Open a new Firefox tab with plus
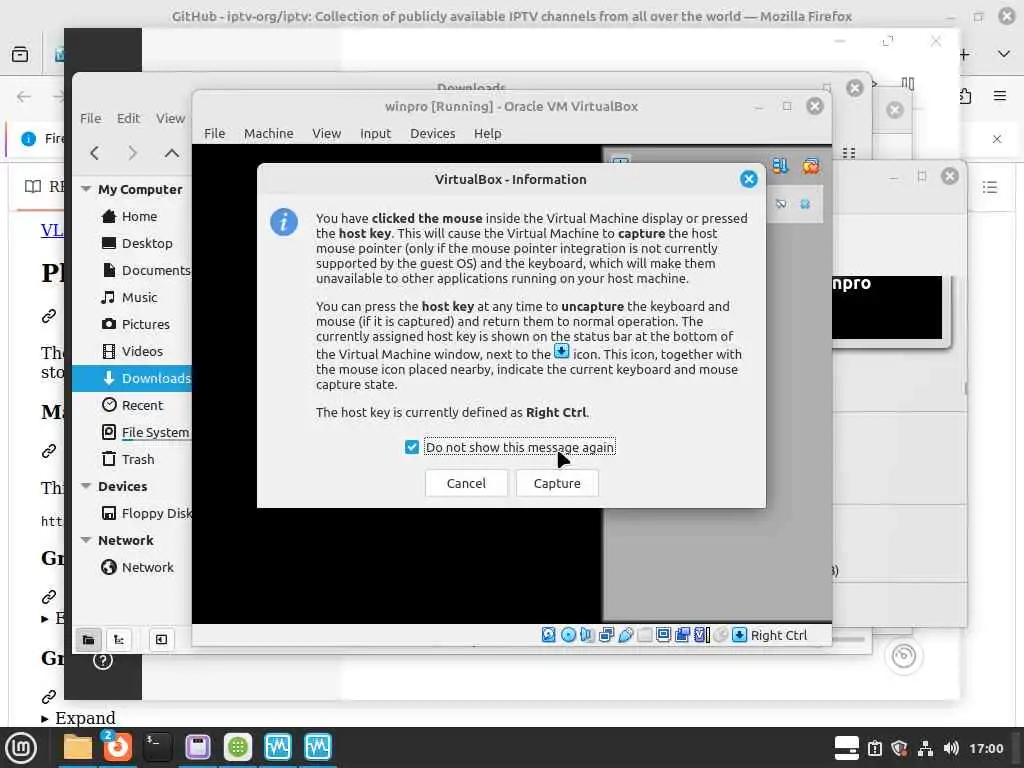1024x768 pixels. (x=965, y=55)
